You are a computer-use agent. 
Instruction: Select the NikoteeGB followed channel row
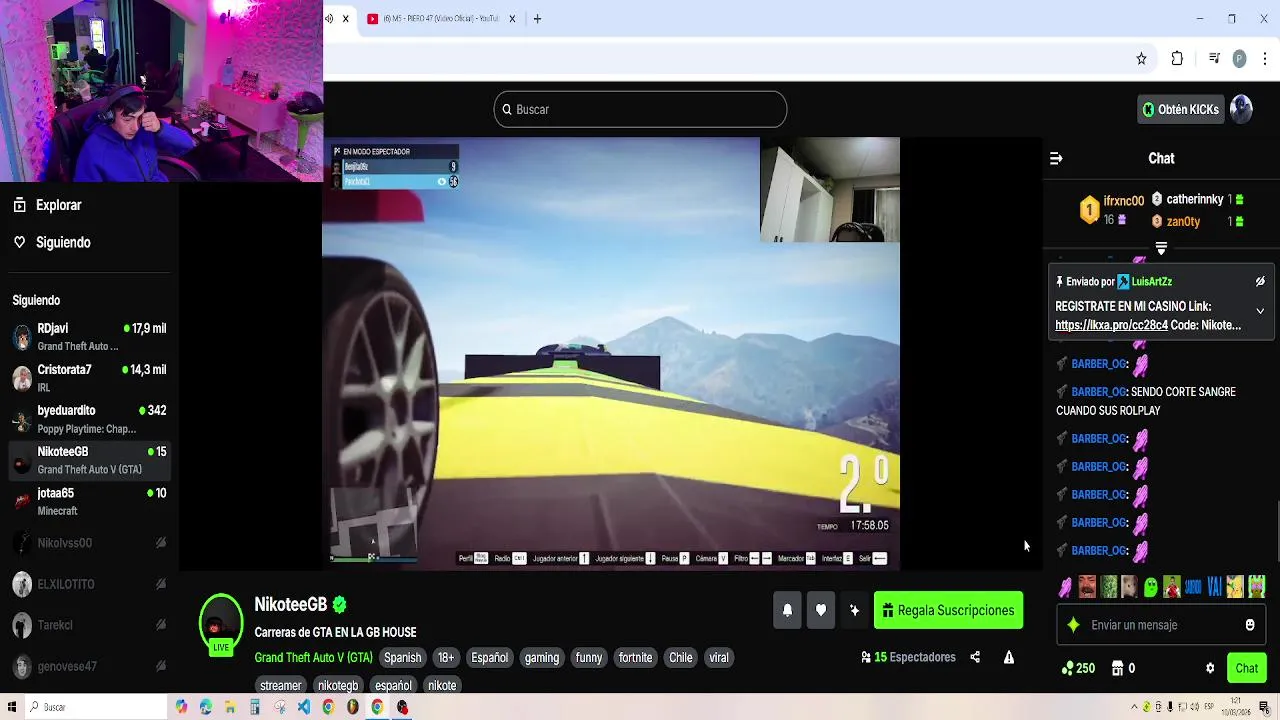89,460
